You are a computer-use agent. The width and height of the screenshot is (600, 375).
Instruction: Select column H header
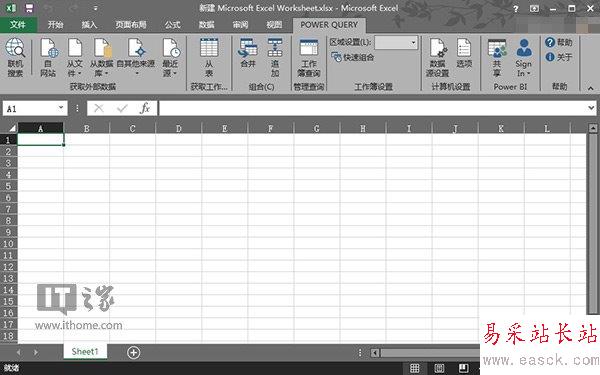tap(363, 128)
